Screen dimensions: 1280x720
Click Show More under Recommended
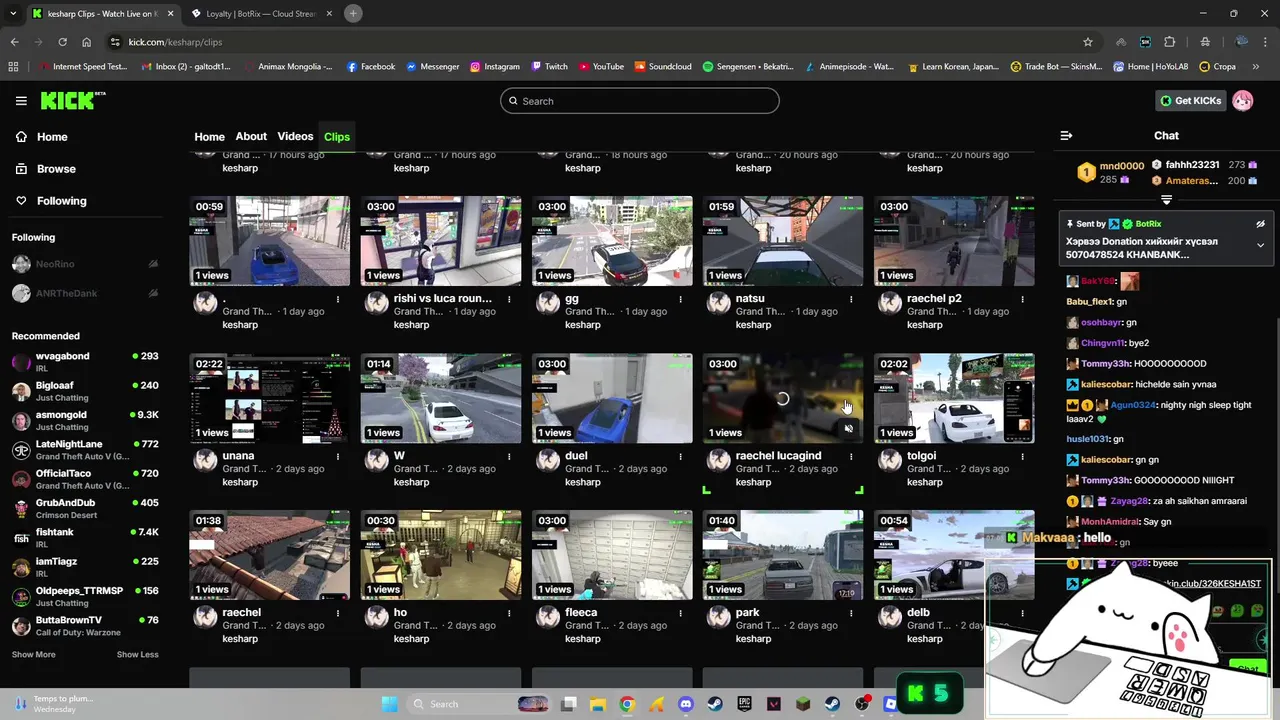click(x=34, y=655)
